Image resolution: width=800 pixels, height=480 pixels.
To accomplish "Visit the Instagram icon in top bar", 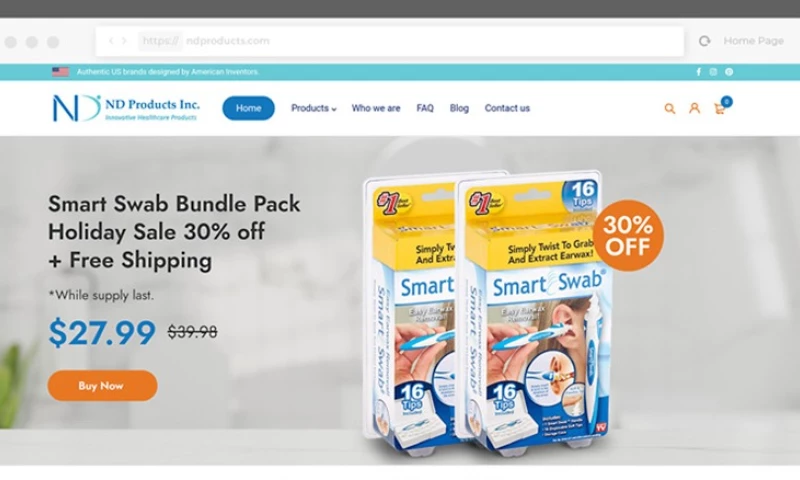I will pos(713,72).
